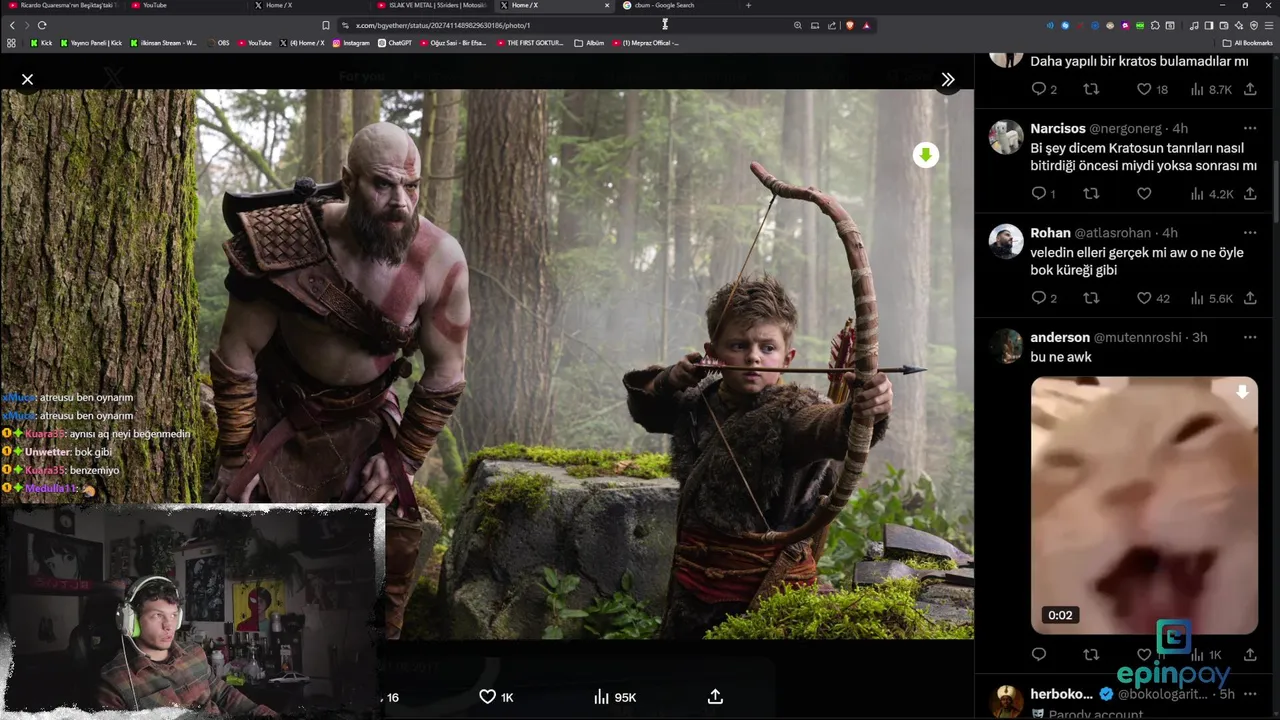This screenshot has height=720, width=1280.
Task: Close the active Home / X tab
Action: coord(606,5)
